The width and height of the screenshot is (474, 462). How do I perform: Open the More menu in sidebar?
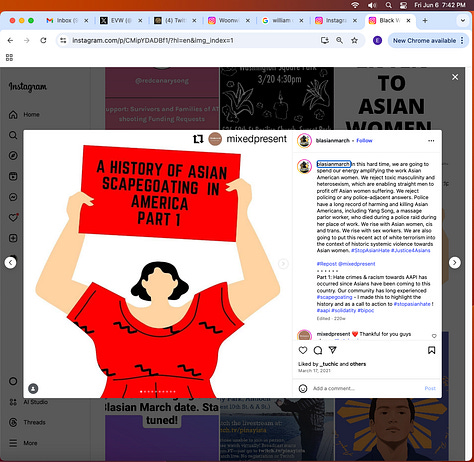23,443
